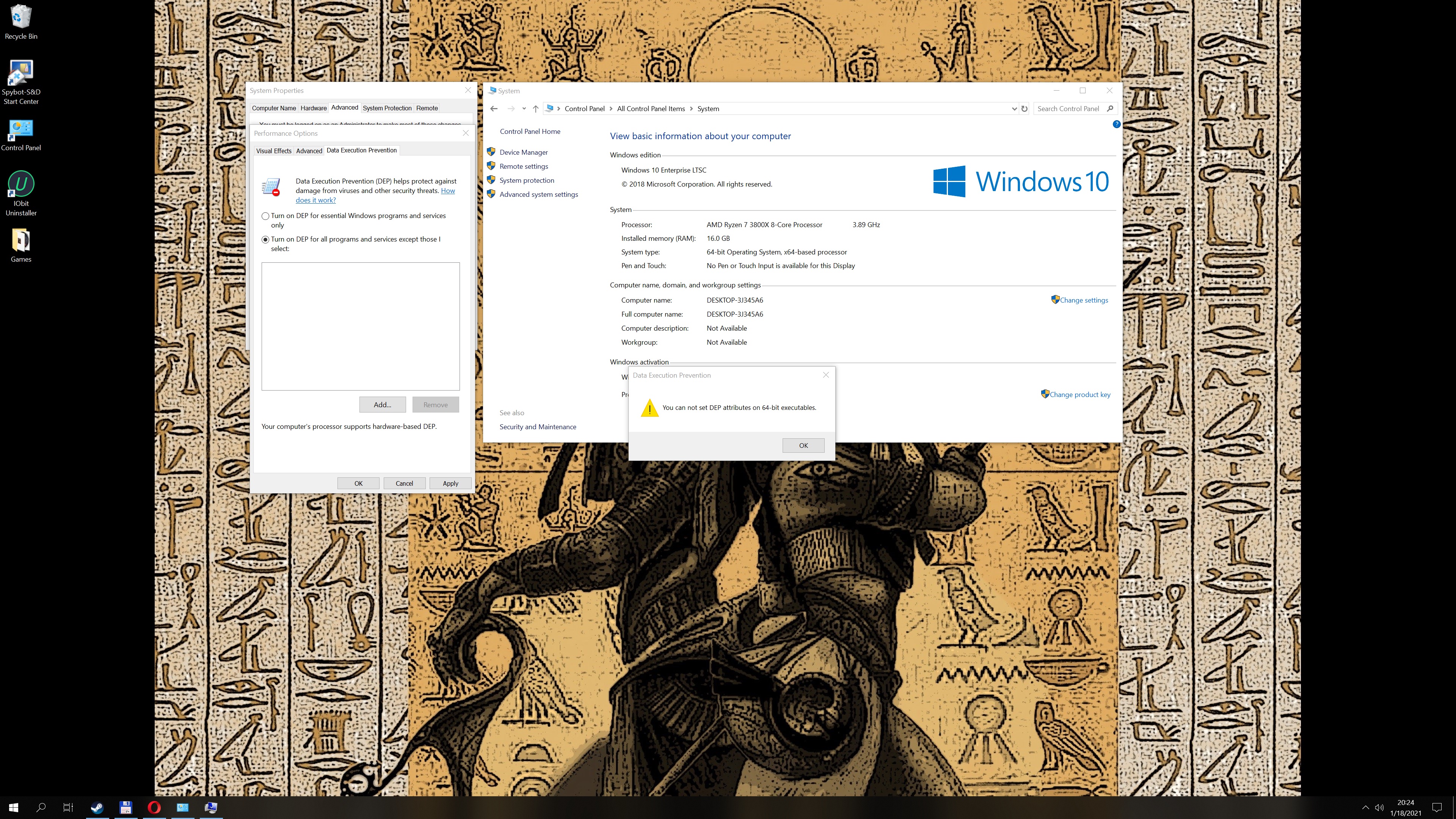Open the notification center icon
Screen dimensions: 1456x819
tap(1437, 808)
